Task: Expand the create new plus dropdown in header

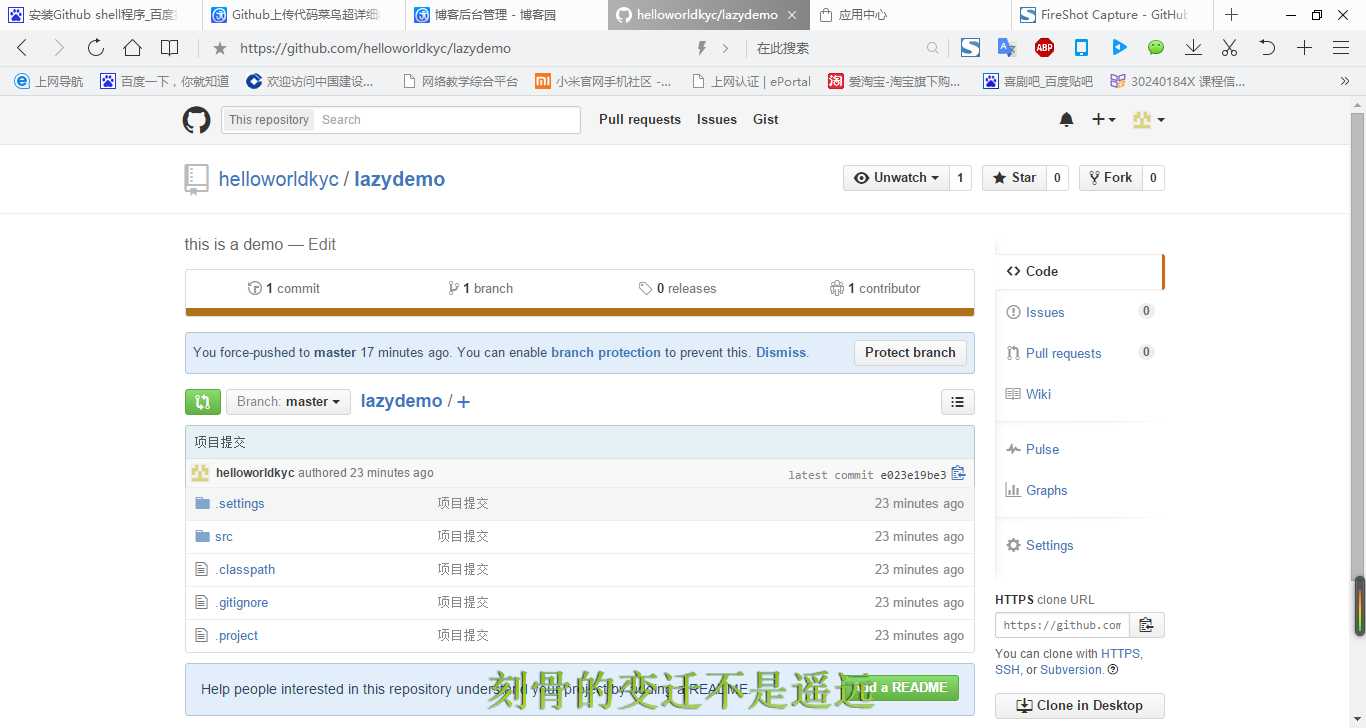Action: coord(1103,120)
